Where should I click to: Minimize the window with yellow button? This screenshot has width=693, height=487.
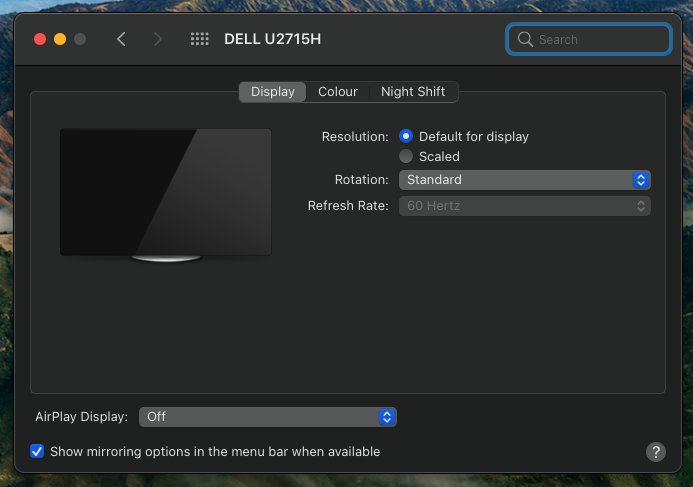tap(60, 39)
